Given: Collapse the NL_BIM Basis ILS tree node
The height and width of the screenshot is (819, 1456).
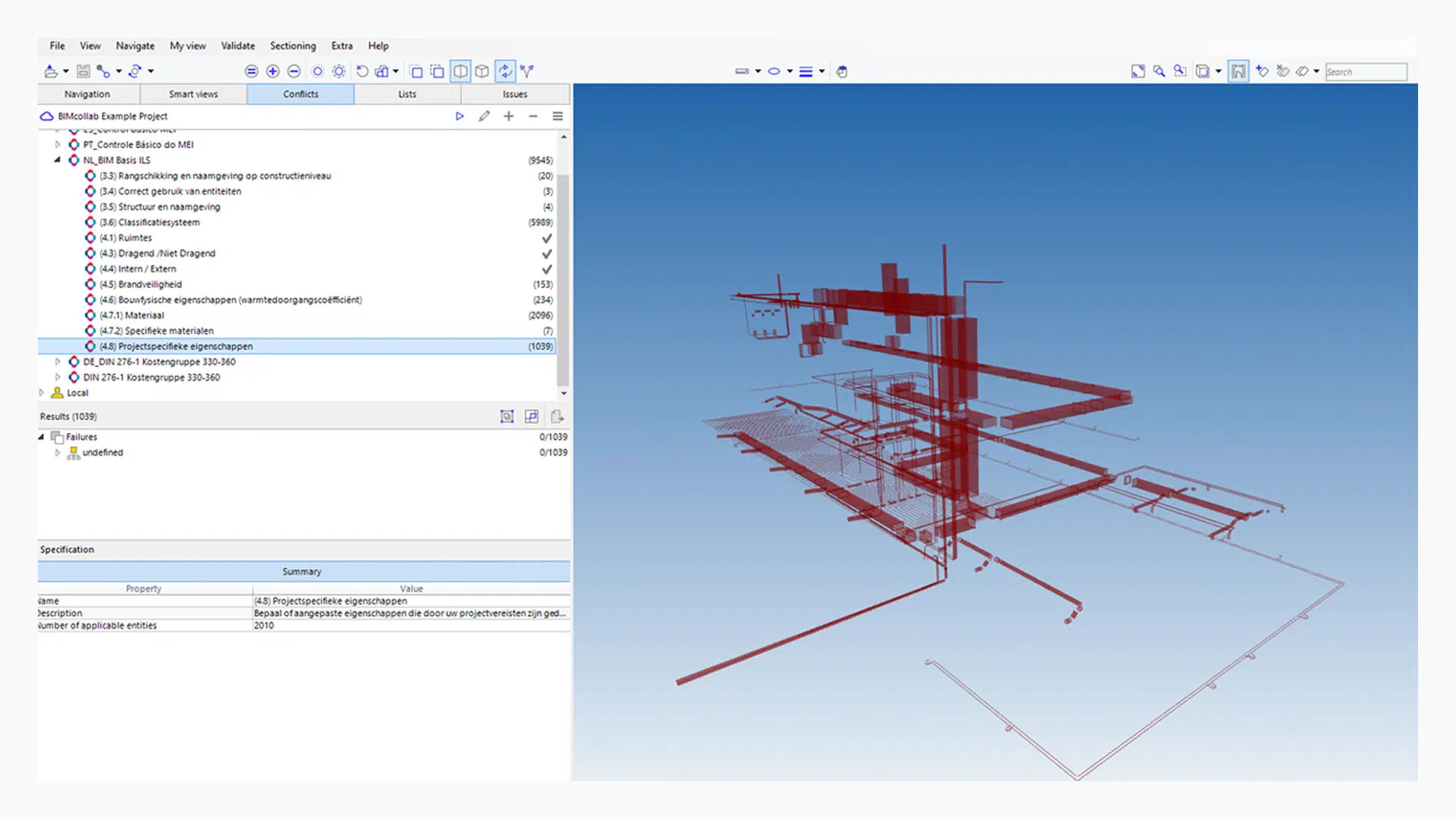Looking at the screenshot, I should coord(58,160).
